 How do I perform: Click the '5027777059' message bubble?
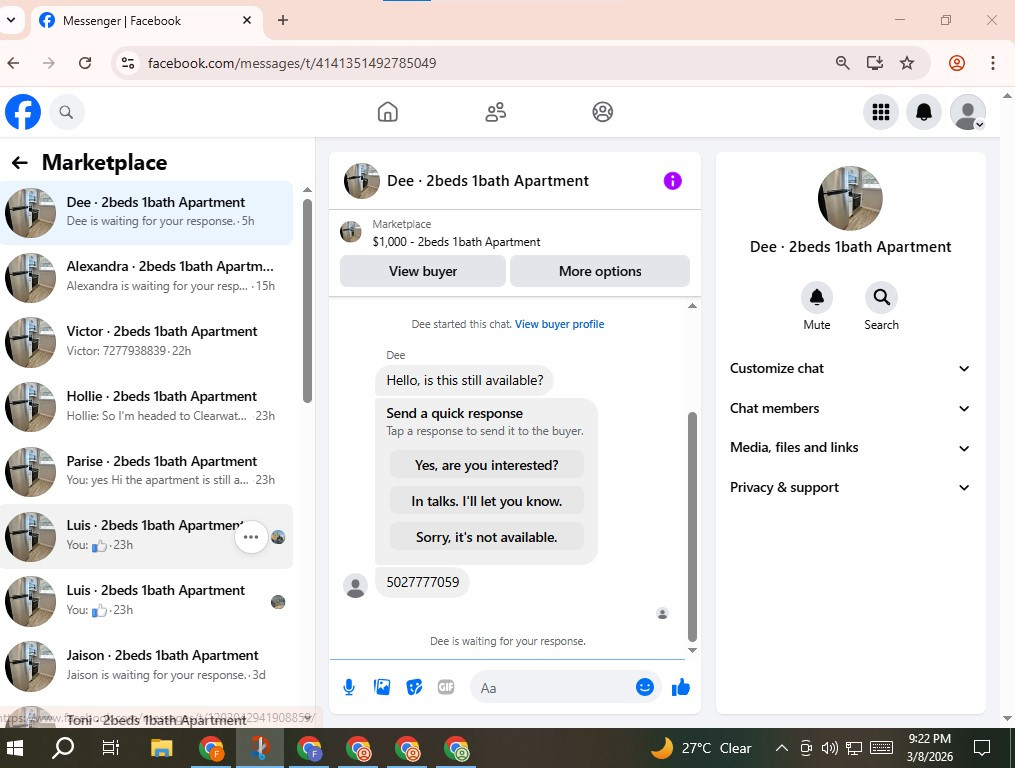pos(423,582)
